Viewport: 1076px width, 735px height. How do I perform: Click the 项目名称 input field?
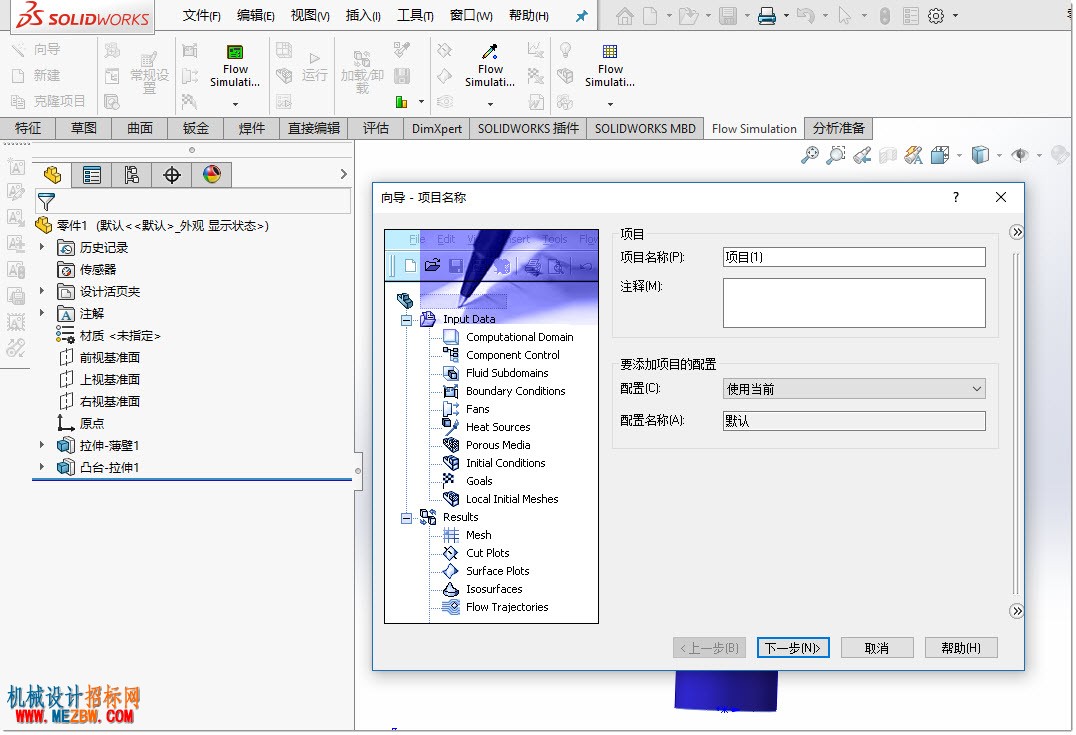coord(854,257)
